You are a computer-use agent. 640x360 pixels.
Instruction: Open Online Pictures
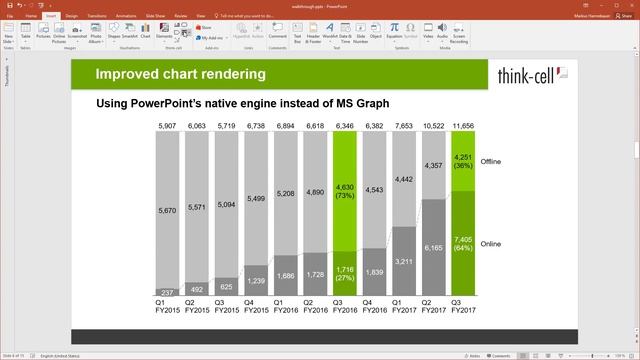click(x=59, y=33)
